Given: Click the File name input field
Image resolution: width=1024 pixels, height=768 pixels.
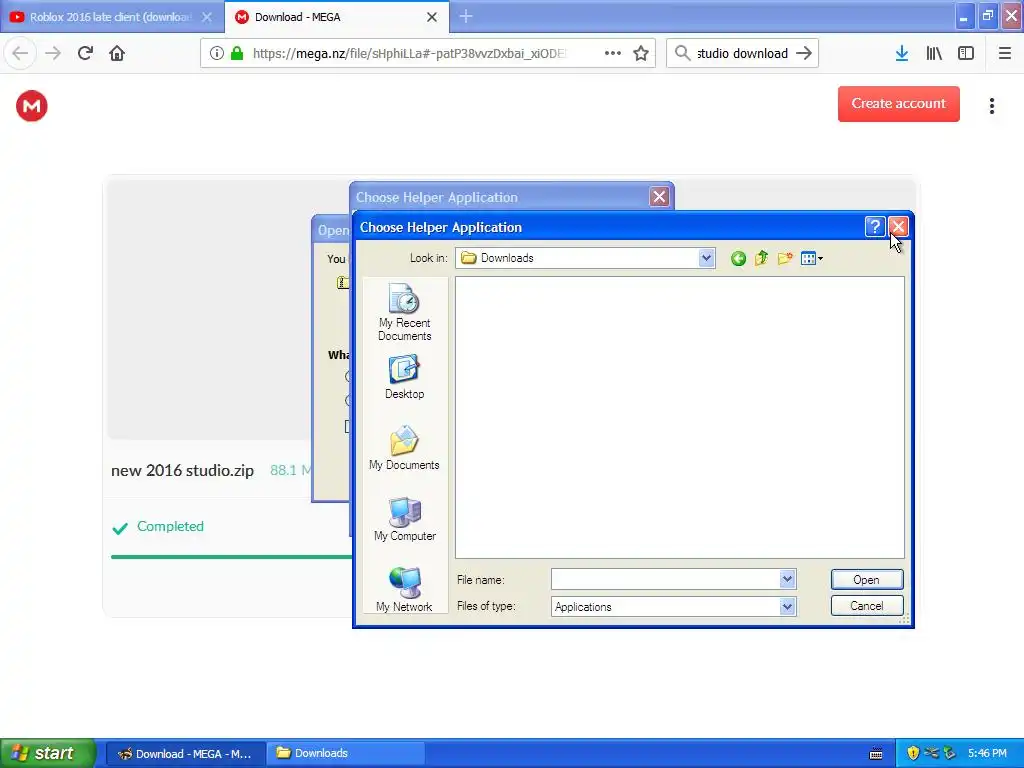Looking at the screenshot, I should (x=665, y=579).
